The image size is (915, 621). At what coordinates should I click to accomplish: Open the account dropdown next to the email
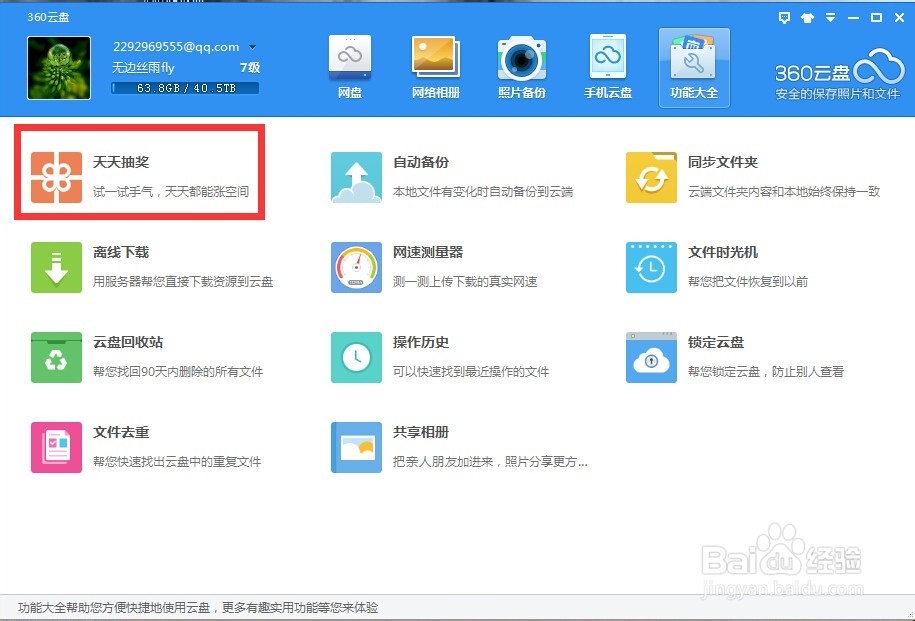coord(252,46)
